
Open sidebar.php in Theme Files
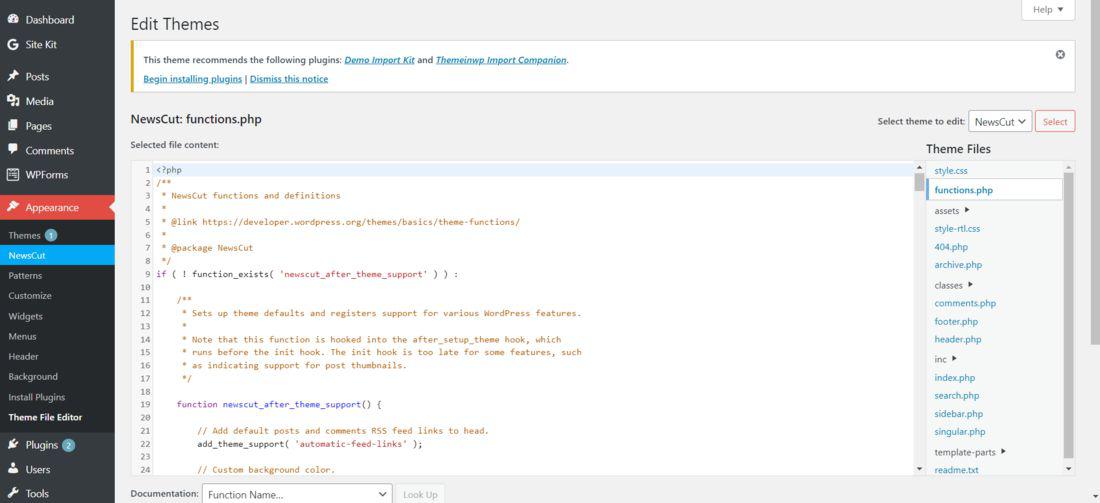pos(959,414)
